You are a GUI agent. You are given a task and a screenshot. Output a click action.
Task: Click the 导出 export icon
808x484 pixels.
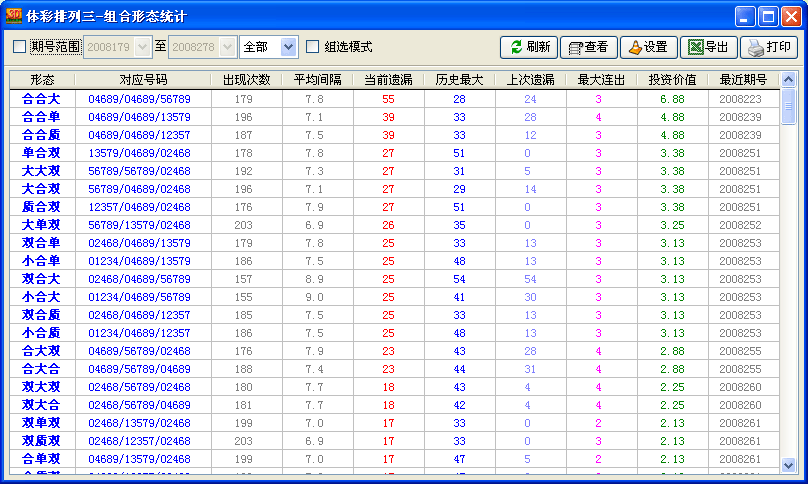point(708,47)
